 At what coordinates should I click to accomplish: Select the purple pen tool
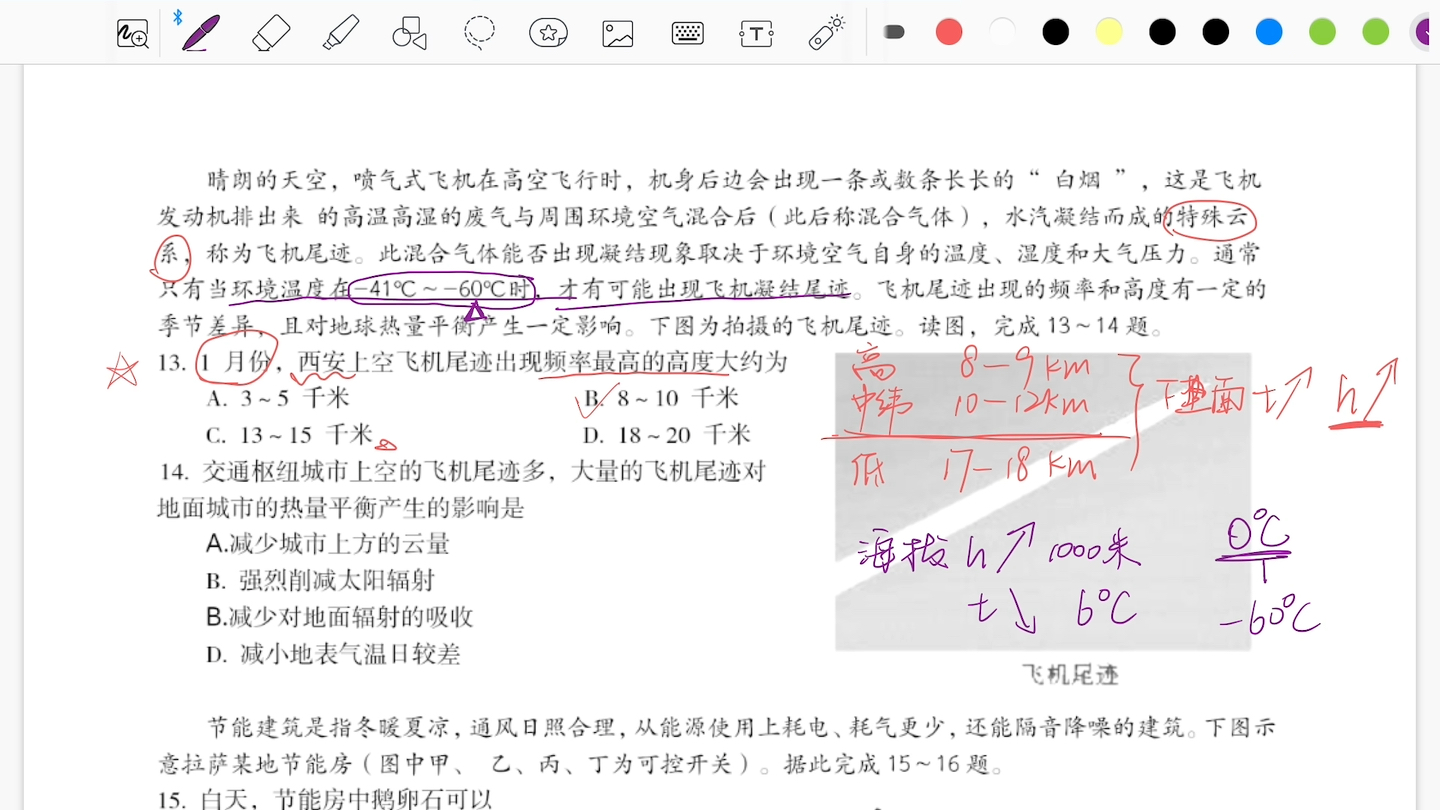pos(200,32)
